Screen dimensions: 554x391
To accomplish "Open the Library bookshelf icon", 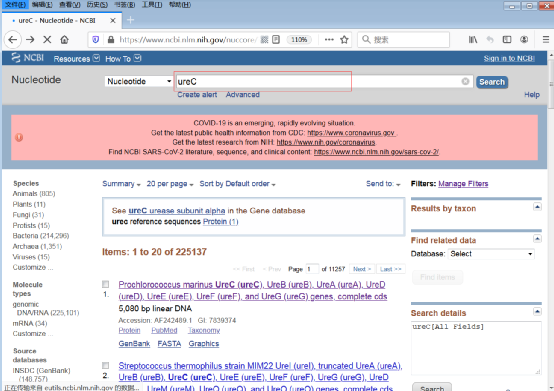I will tap(473, 40).
